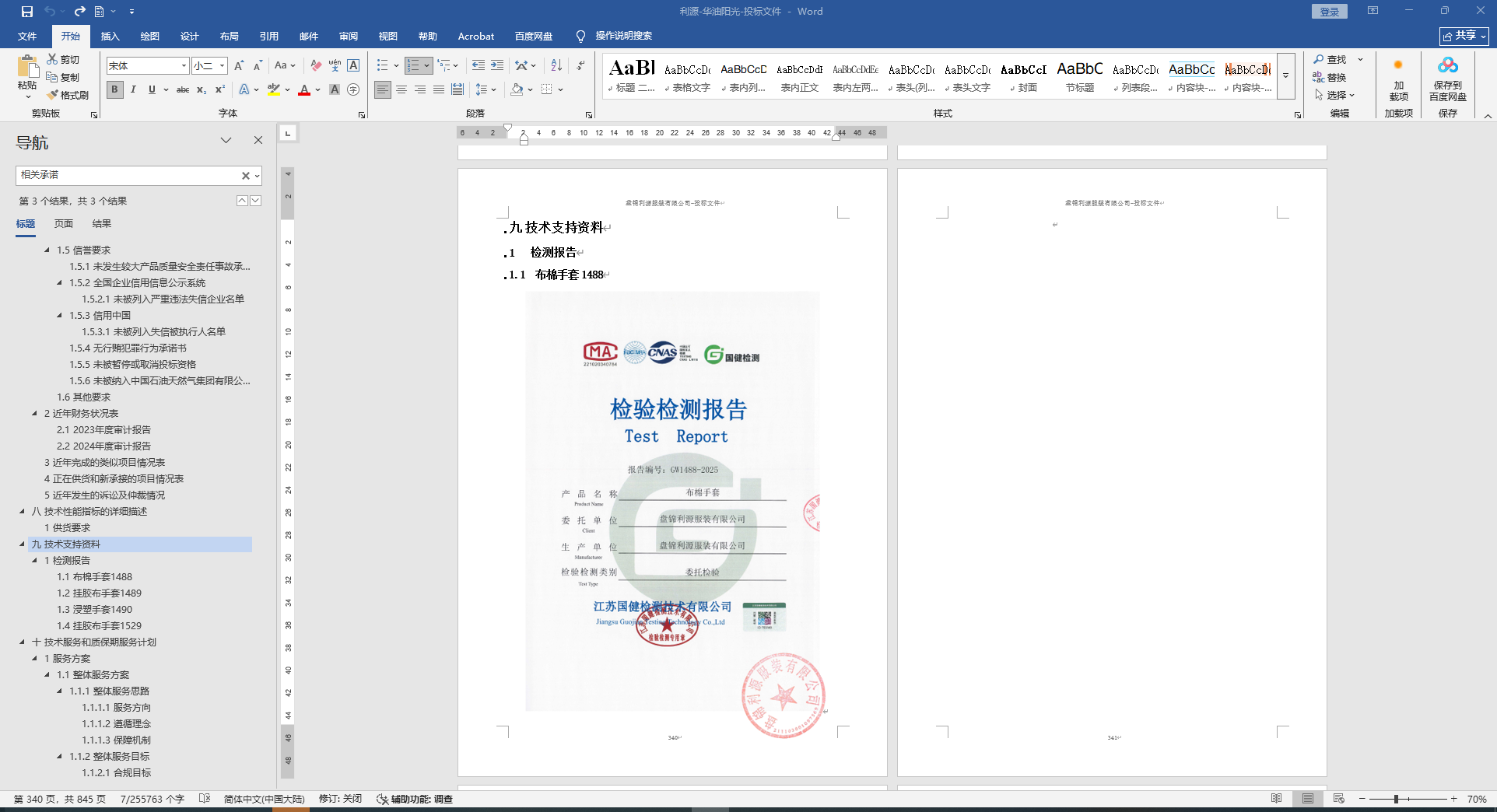Jump to 1.2 挂胶布手套1489 heading
Viewport: 1497px width, 812px height.
coord(99,593)
